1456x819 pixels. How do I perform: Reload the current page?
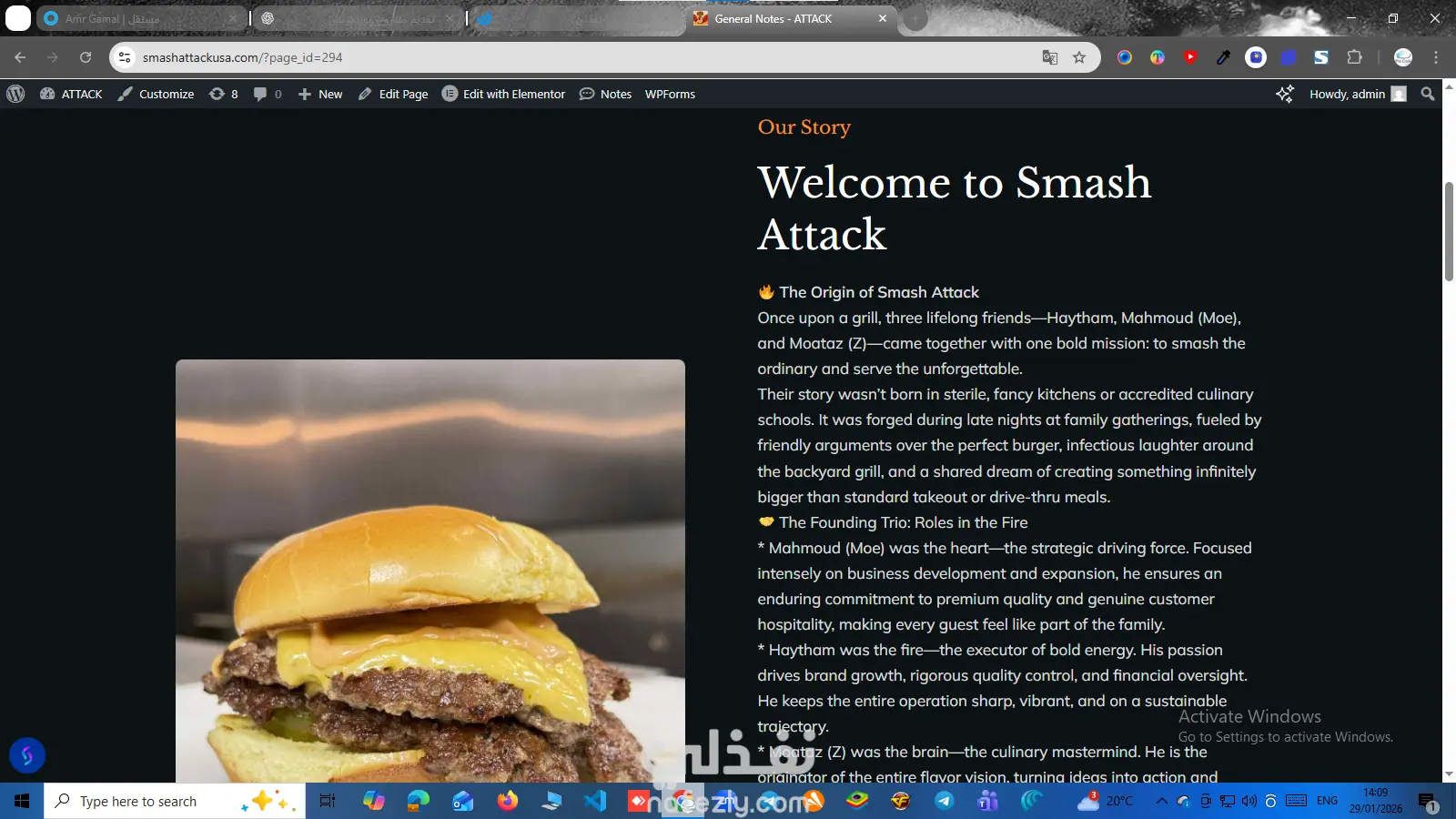click(x=86, y=57)
